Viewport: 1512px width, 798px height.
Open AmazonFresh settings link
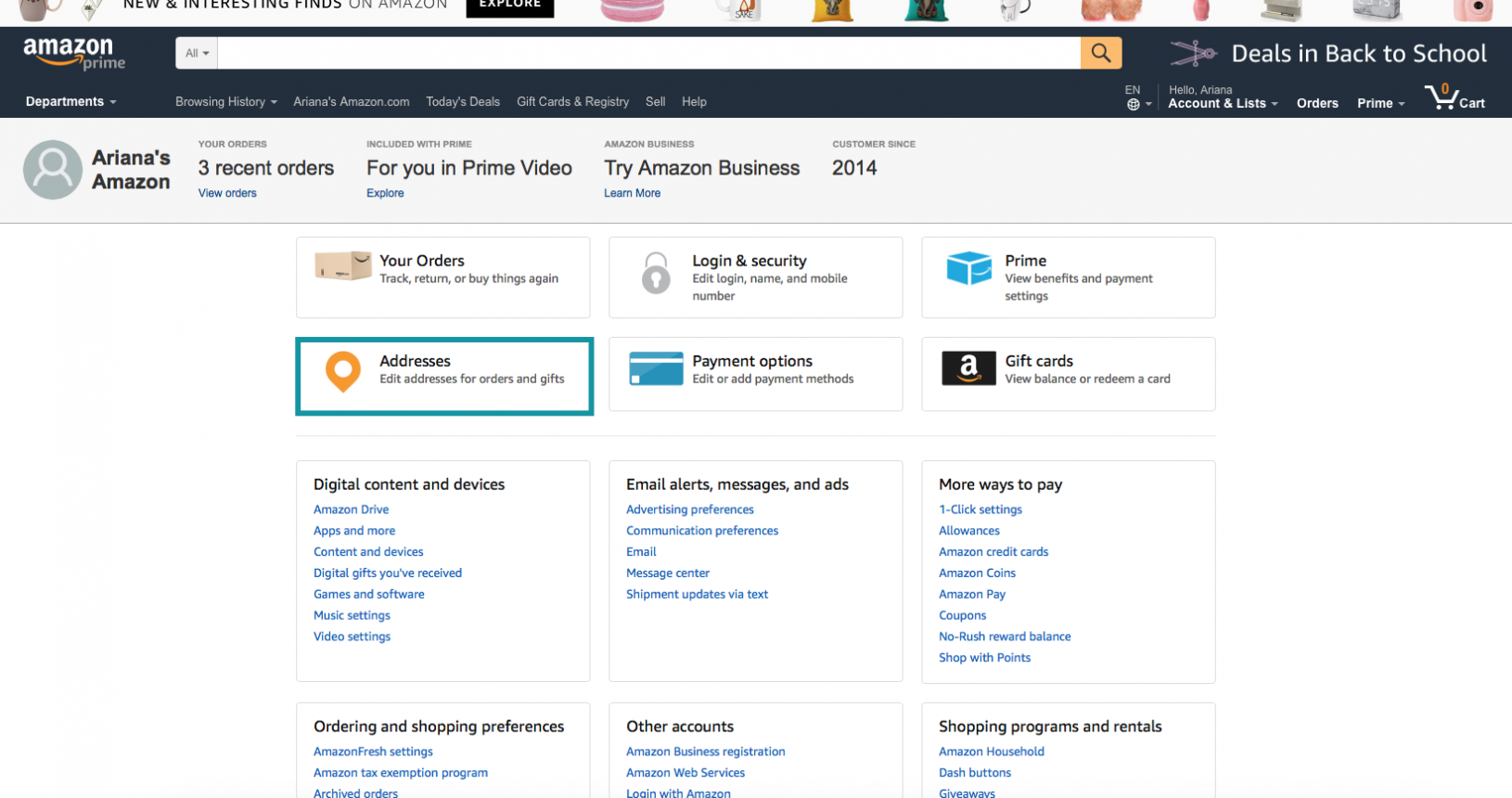(373, 752)
